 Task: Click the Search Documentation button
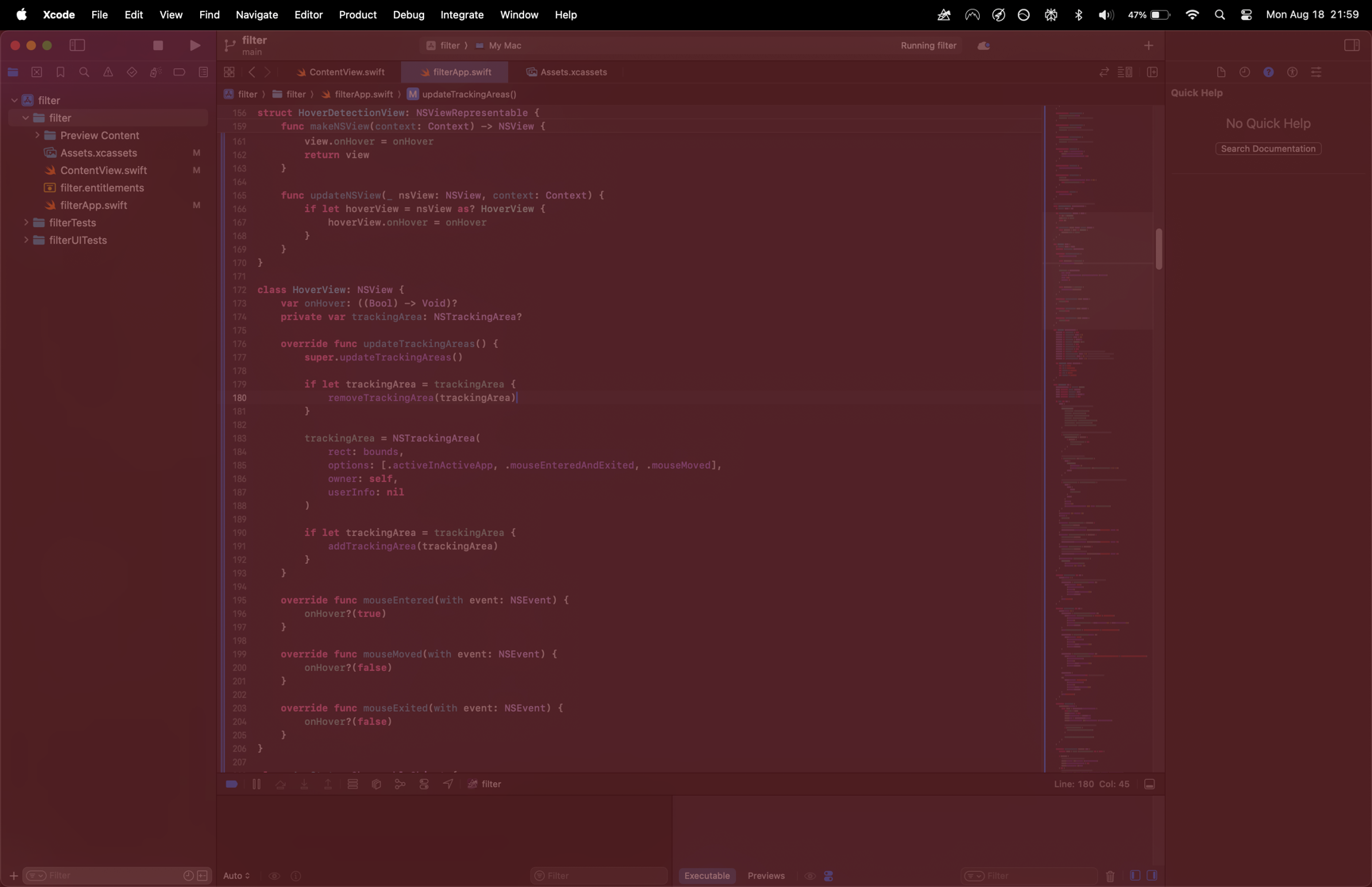tap(1268, 148)
